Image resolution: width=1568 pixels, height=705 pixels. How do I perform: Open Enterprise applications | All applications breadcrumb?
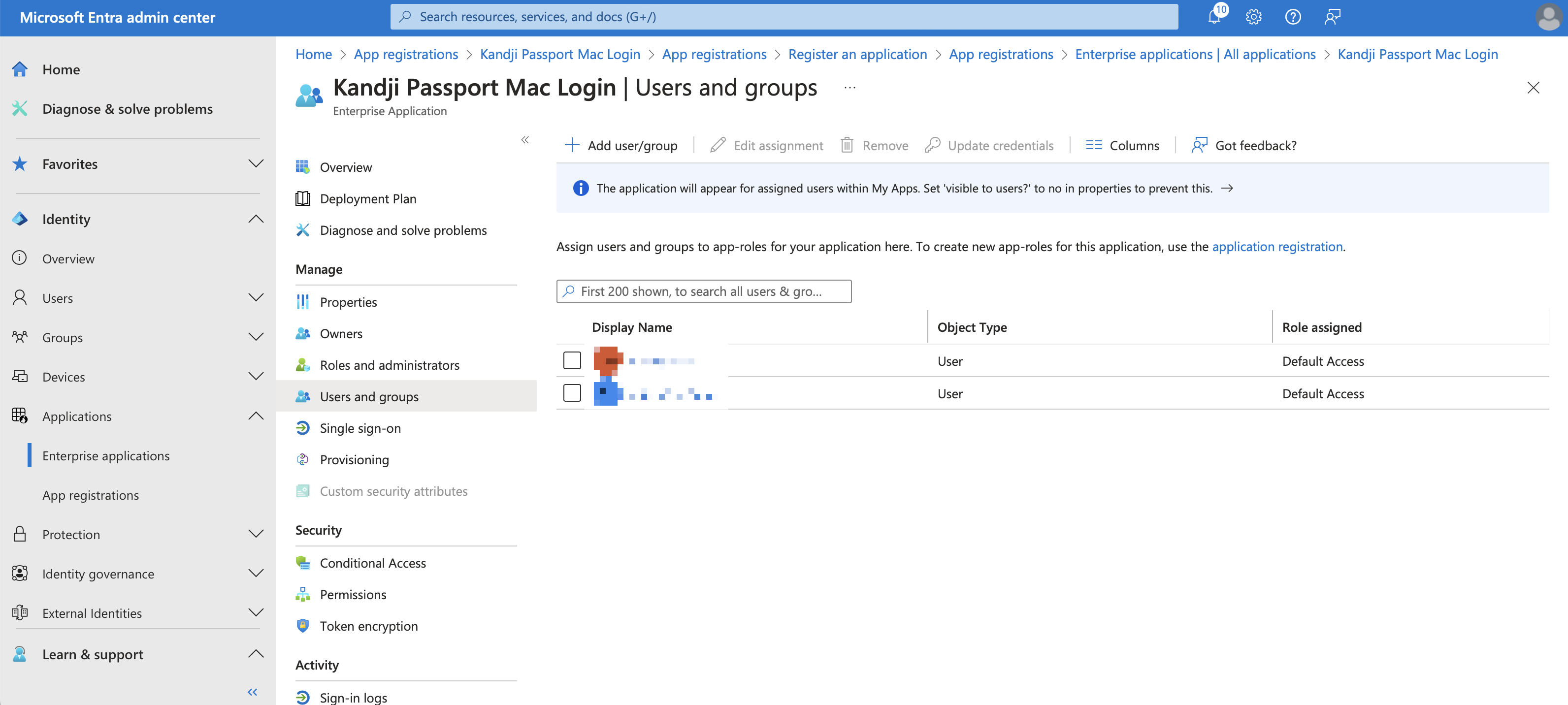(x=1195, y=54)
